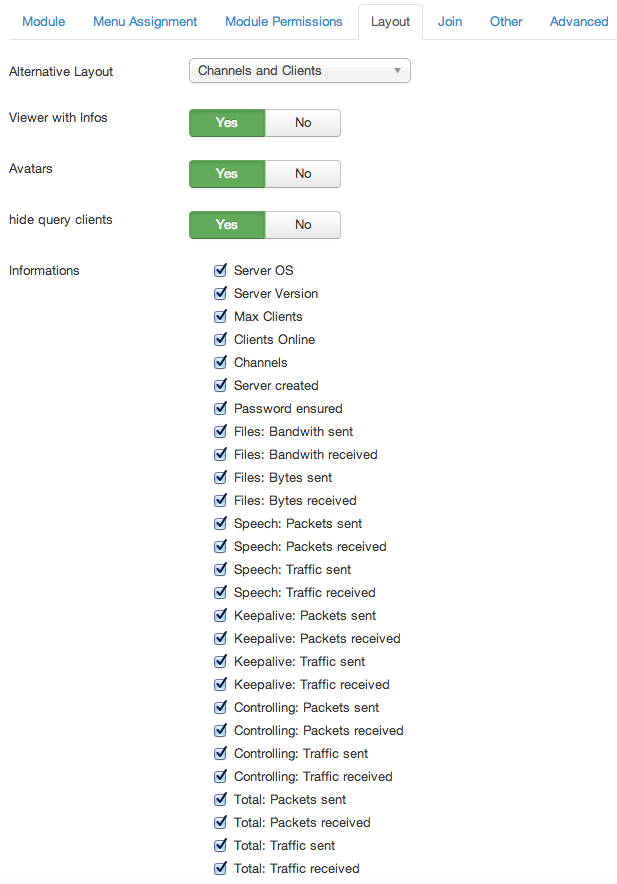This screenshot has width=617, height=884.
Task: Toggle the Password ensured checkbox
Action: (221, 408)
